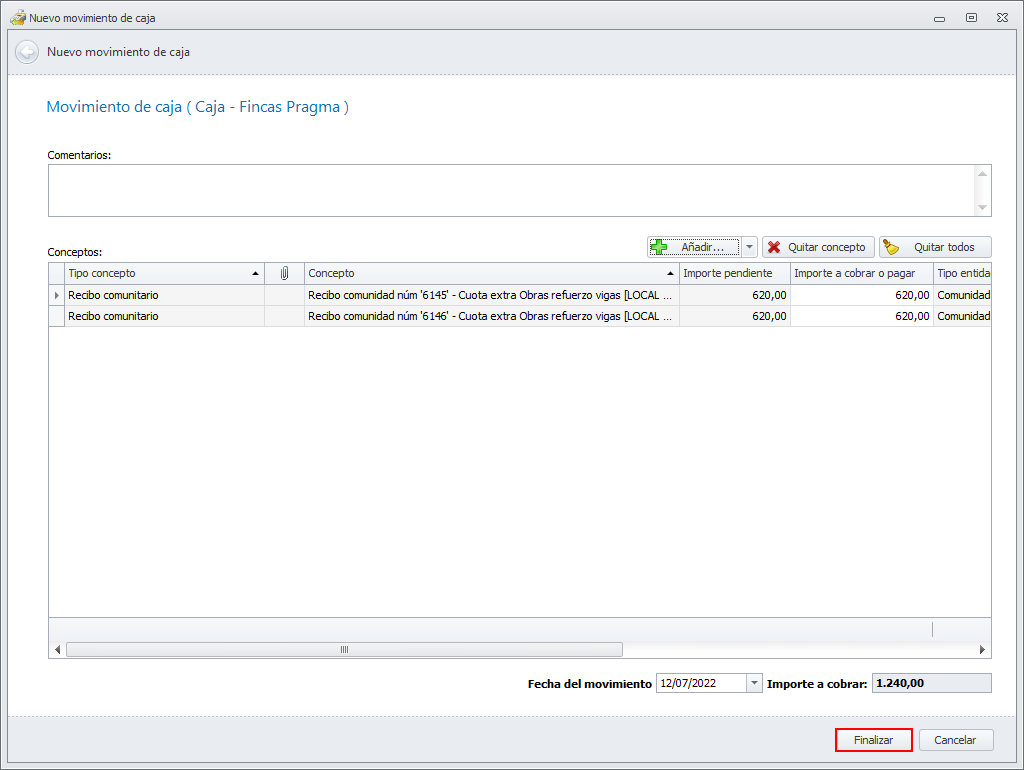Click Importe pendiente column header

pyautogui.click(x=735, y=273)
